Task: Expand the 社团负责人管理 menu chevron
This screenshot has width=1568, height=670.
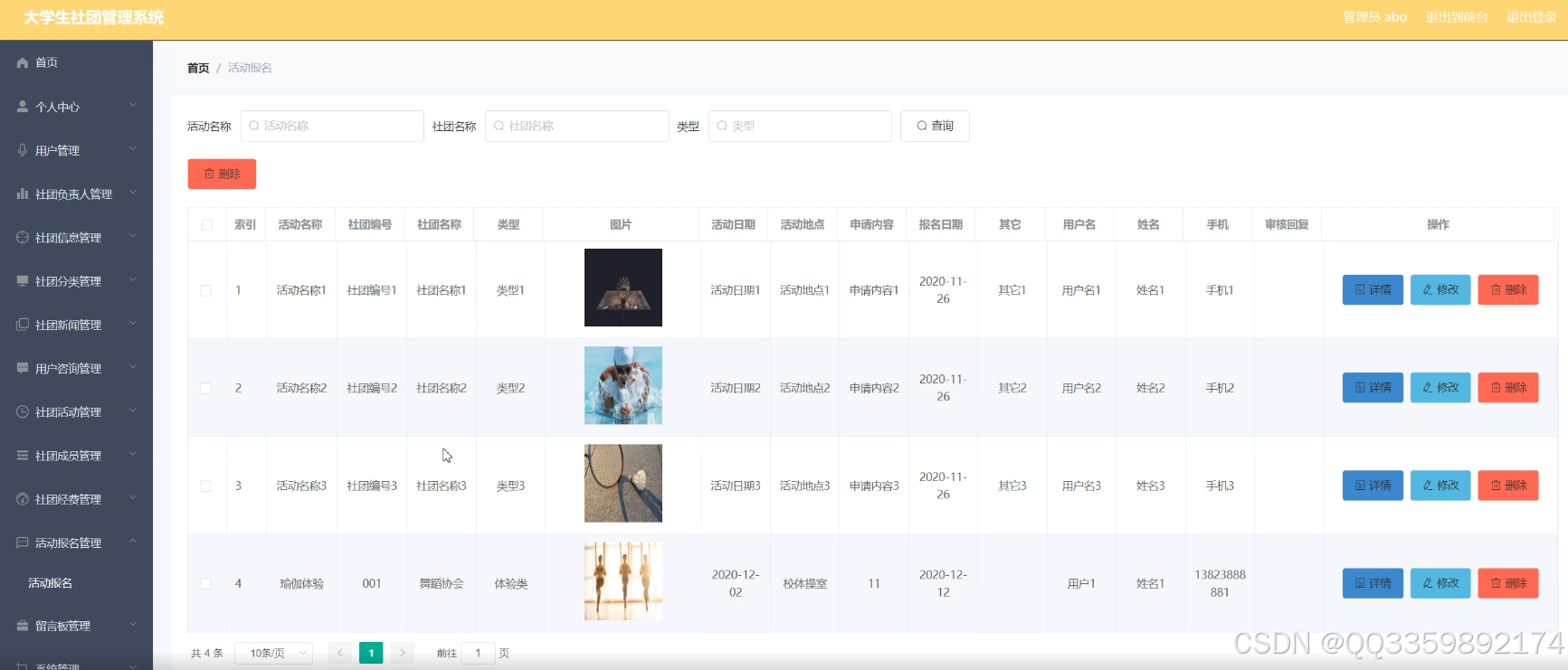Action: [133, 193]
